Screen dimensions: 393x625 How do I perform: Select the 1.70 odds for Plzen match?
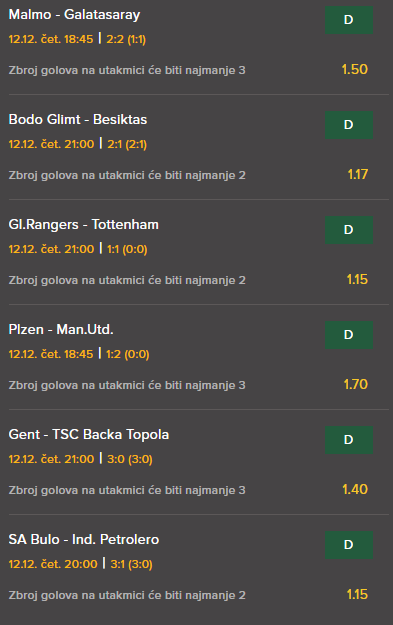click(x=356, y=385)
